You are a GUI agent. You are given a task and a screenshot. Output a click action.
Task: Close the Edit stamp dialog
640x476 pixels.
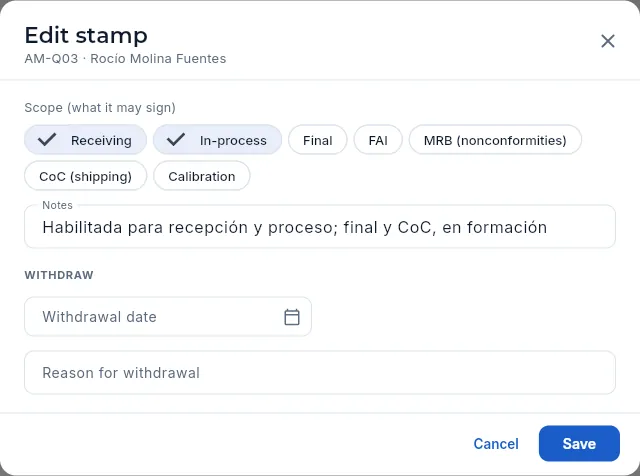(x=608, y=41)
